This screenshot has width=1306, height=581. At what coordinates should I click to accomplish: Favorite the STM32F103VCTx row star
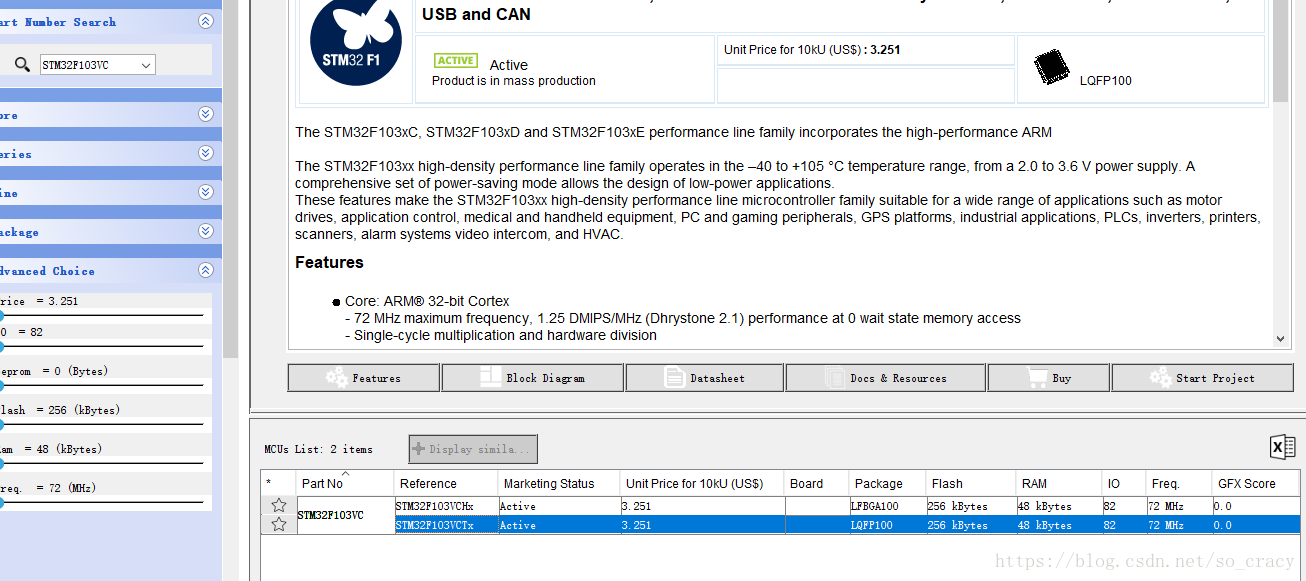(279, 524)
